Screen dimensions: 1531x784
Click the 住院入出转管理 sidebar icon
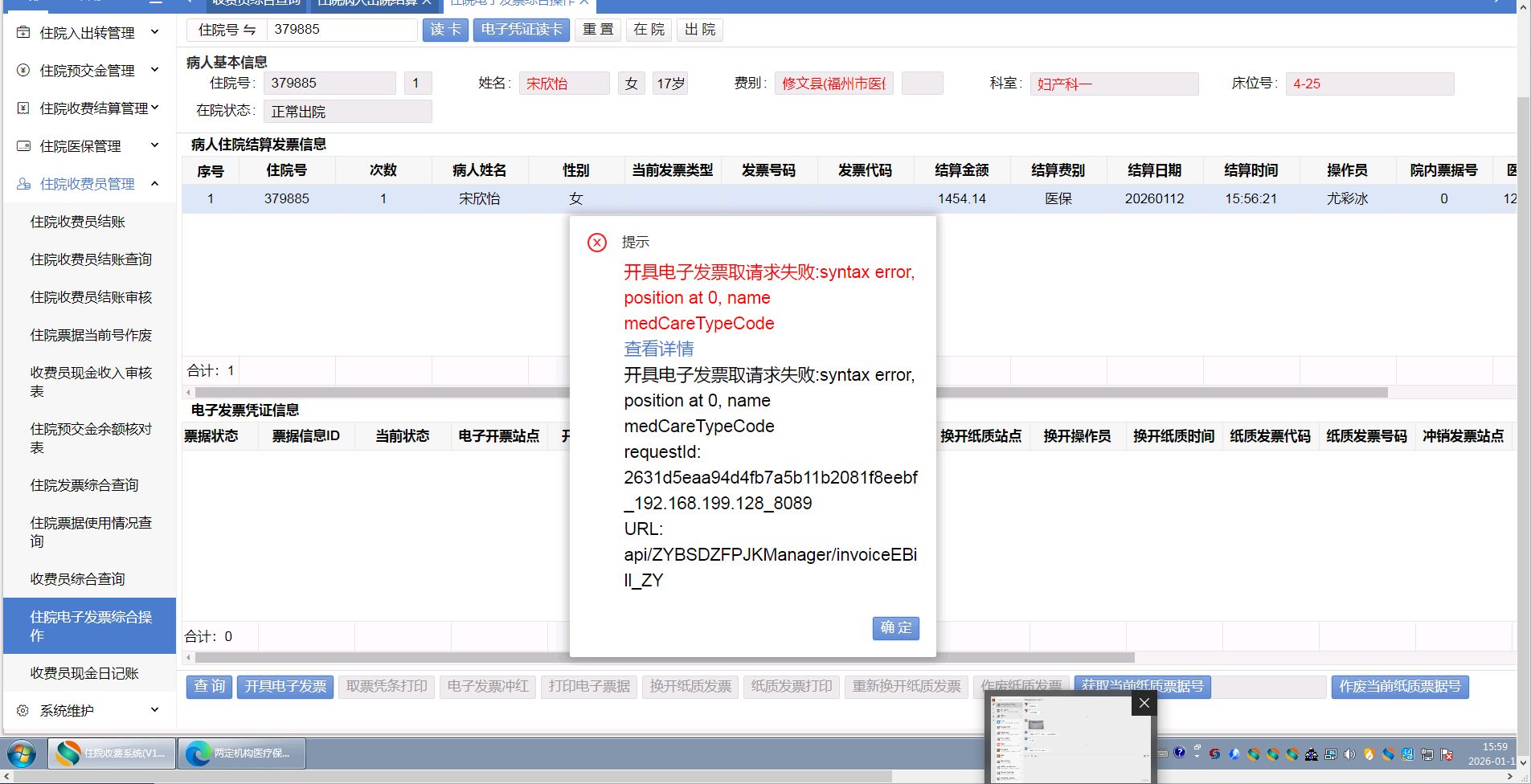pos(23,33)
